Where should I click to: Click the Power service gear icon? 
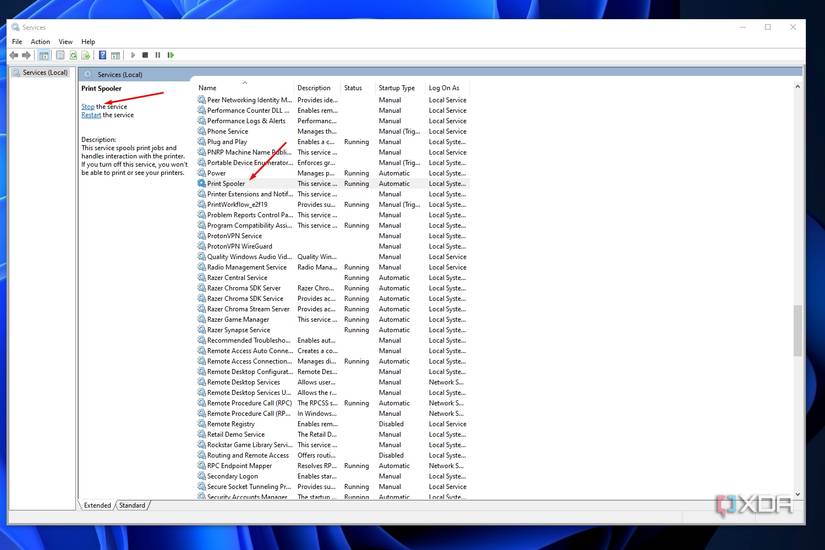pyautogui.click(x=202, y=173)
